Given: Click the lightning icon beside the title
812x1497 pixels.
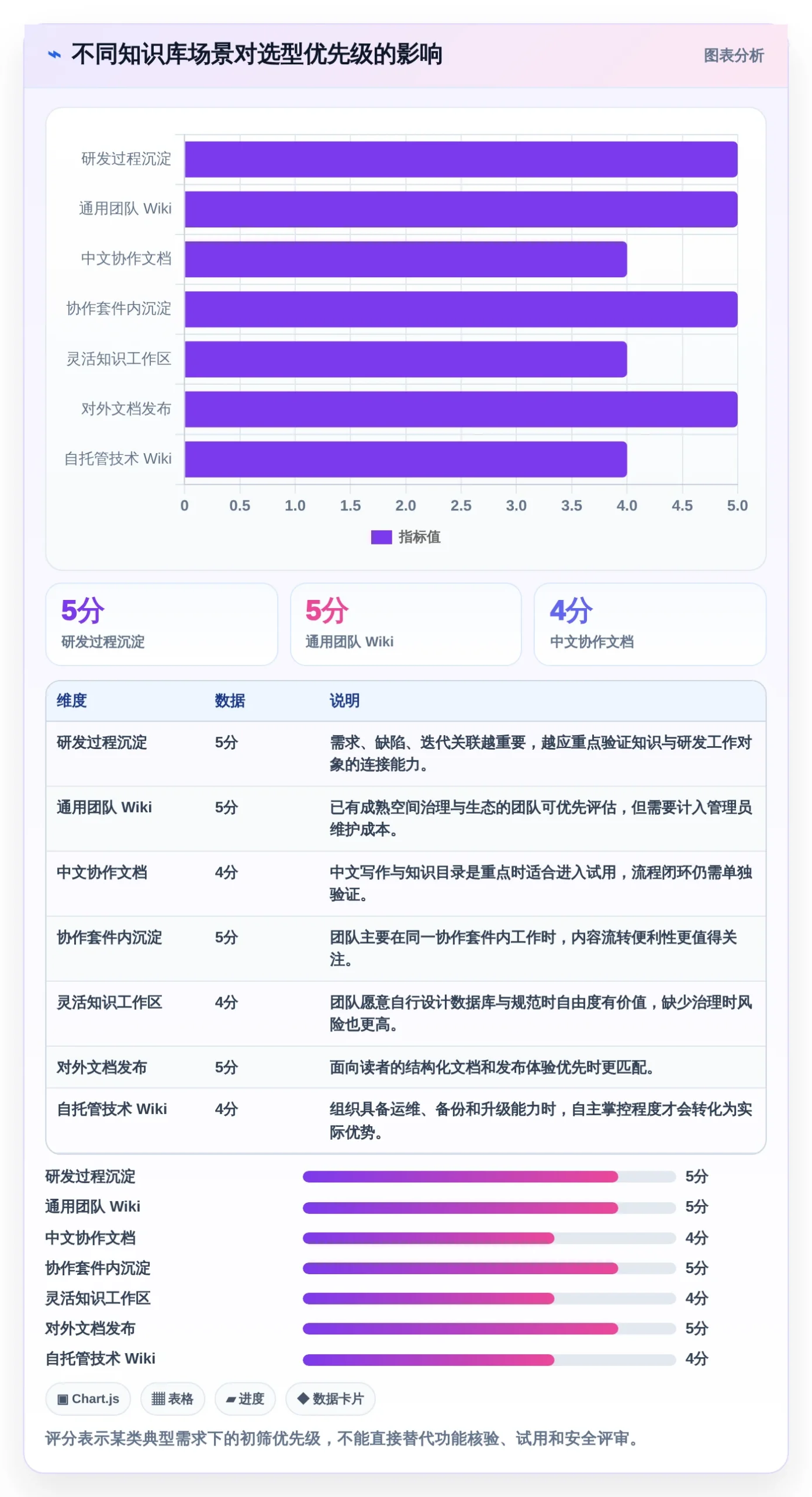Looking at the screenshot, I should pos(54,54).
